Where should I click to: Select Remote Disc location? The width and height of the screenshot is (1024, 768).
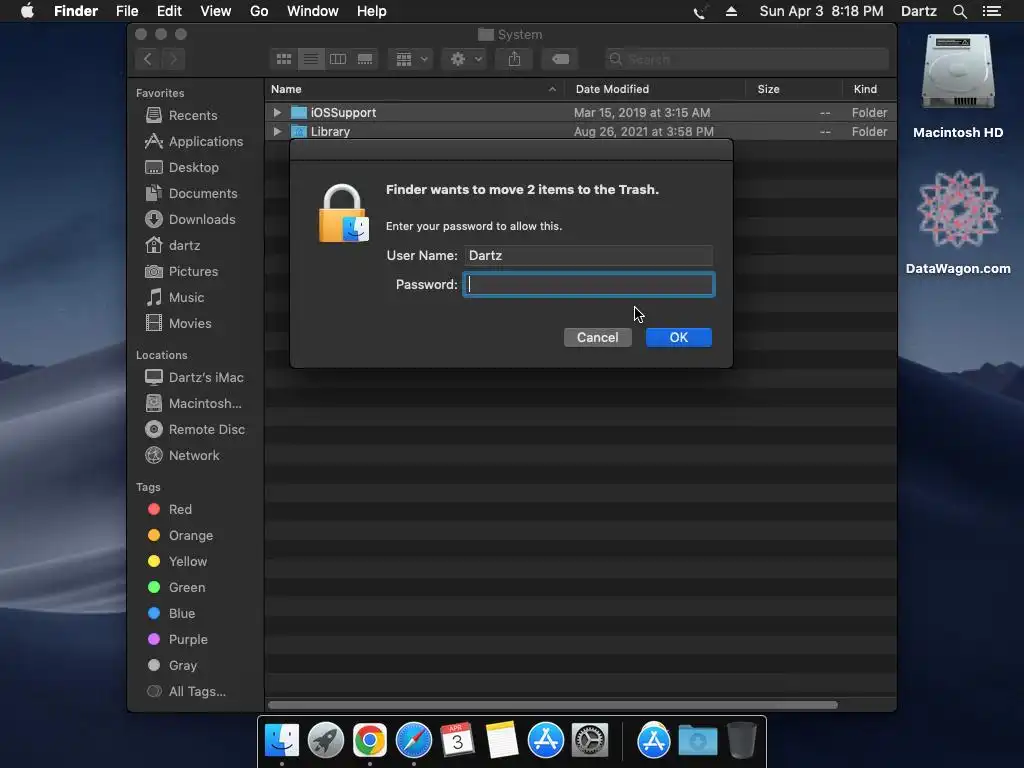[194, 429]
